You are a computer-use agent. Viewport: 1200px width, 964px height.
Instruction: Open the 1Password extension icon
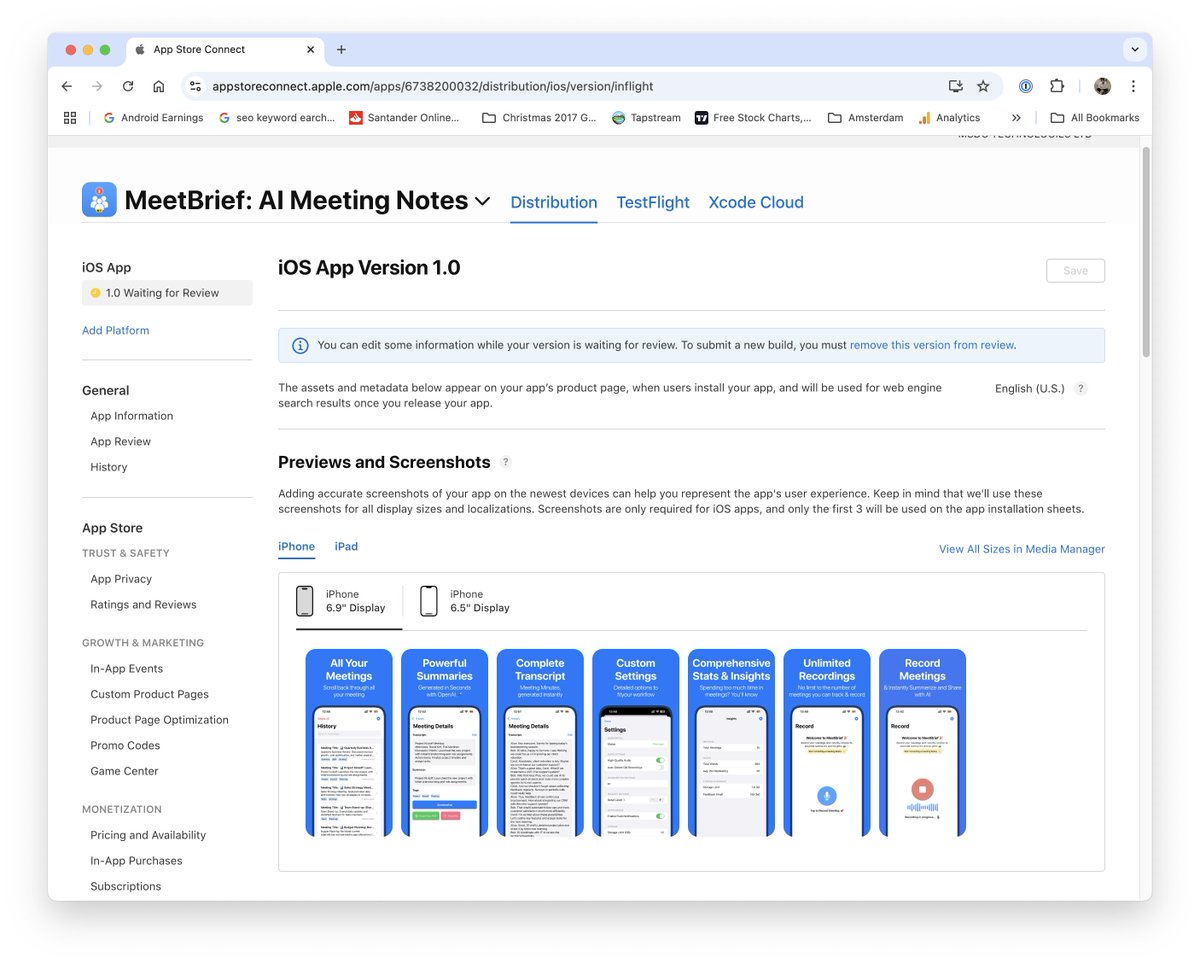[1026, 86]
